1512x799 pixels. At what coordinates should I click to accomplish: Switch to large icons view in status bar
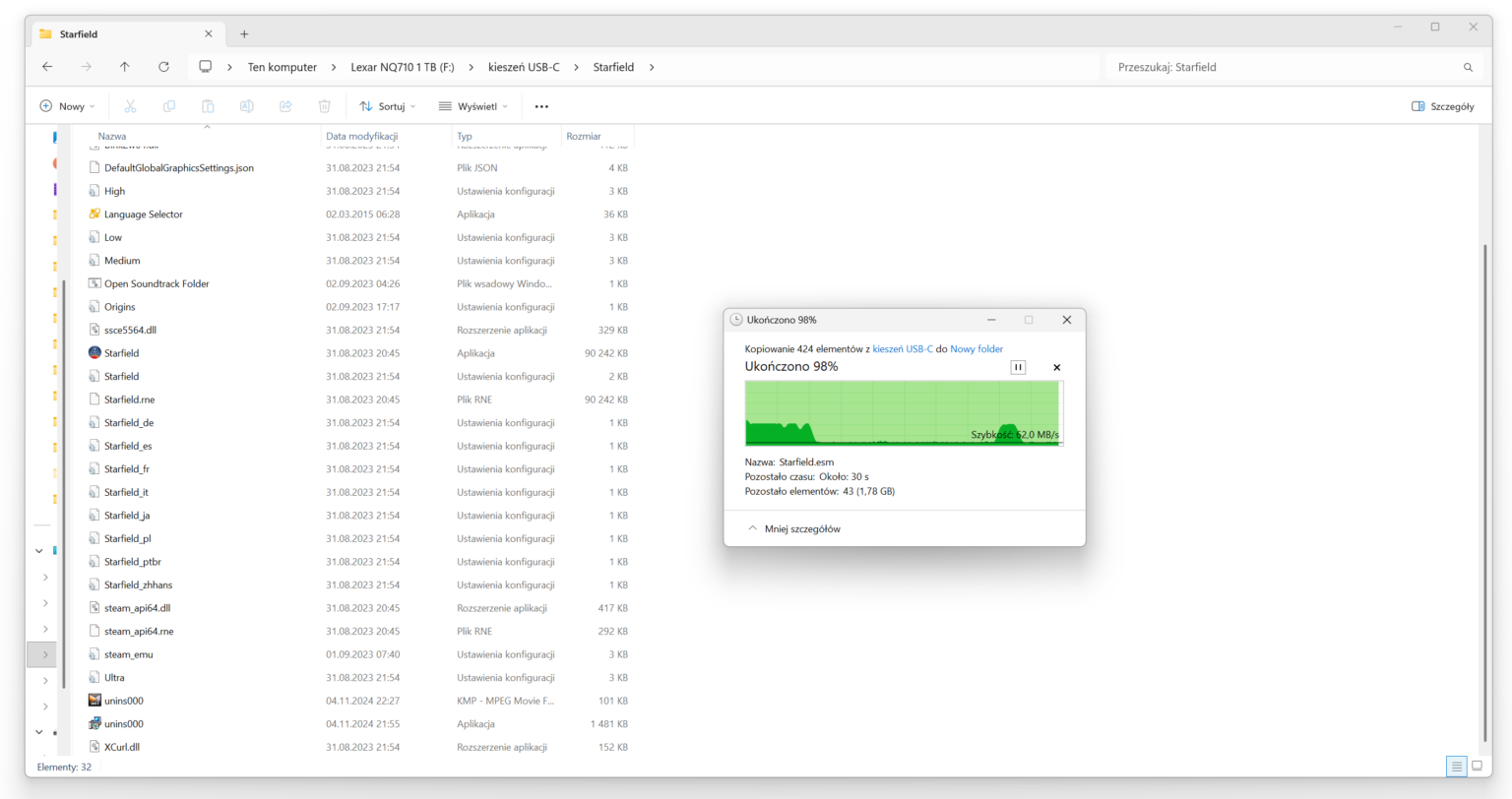point(1476,767)
